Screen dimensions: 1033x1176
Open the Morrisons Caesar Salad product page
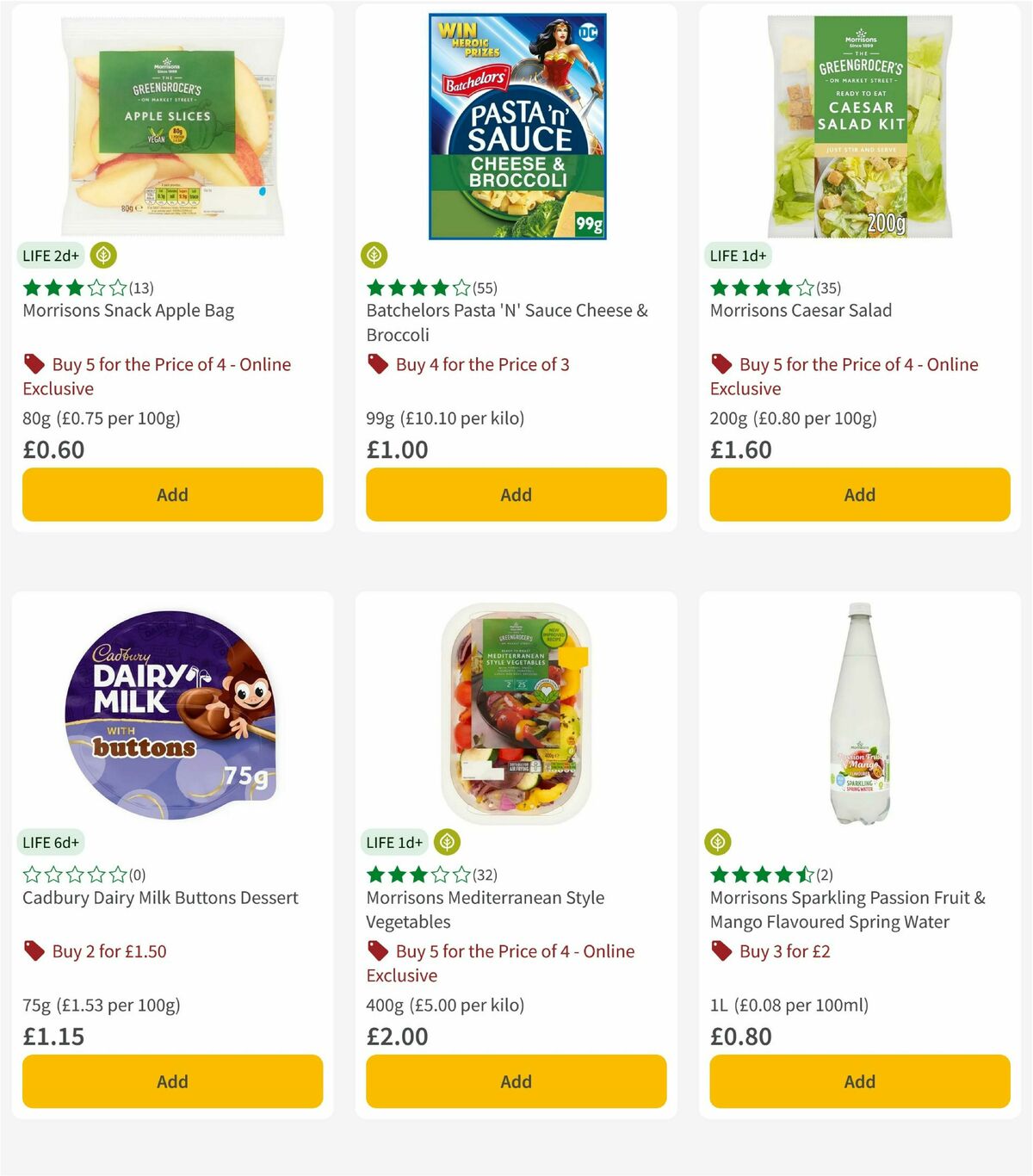(x=801, y=310)
